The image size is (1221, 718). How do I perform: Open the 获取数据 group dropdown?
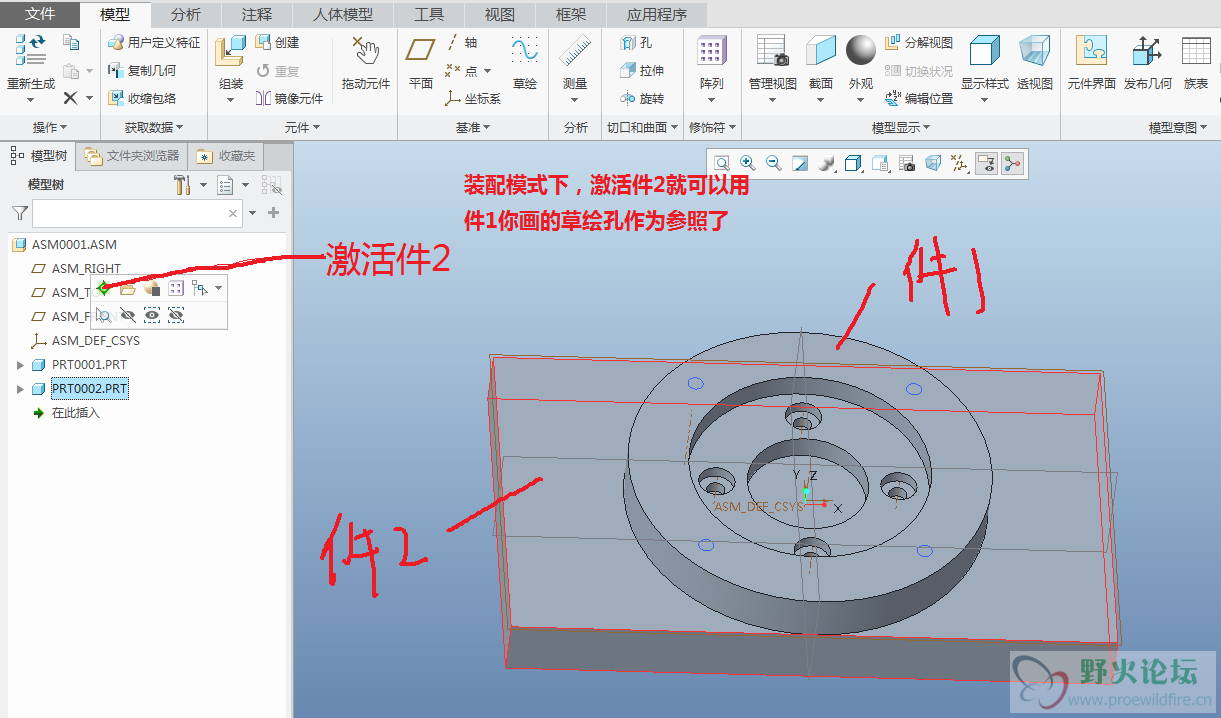point(154,127)
